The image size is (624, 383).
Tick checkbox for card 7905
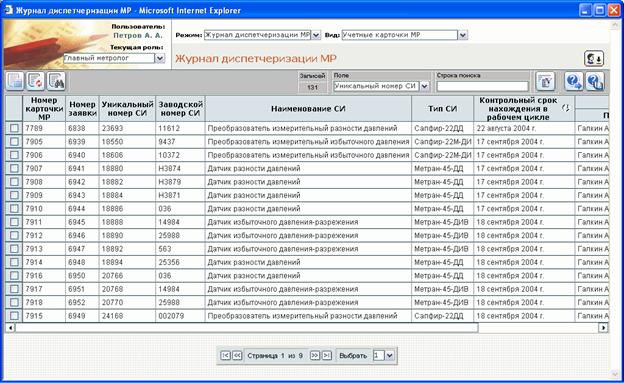tap(14, 141)
